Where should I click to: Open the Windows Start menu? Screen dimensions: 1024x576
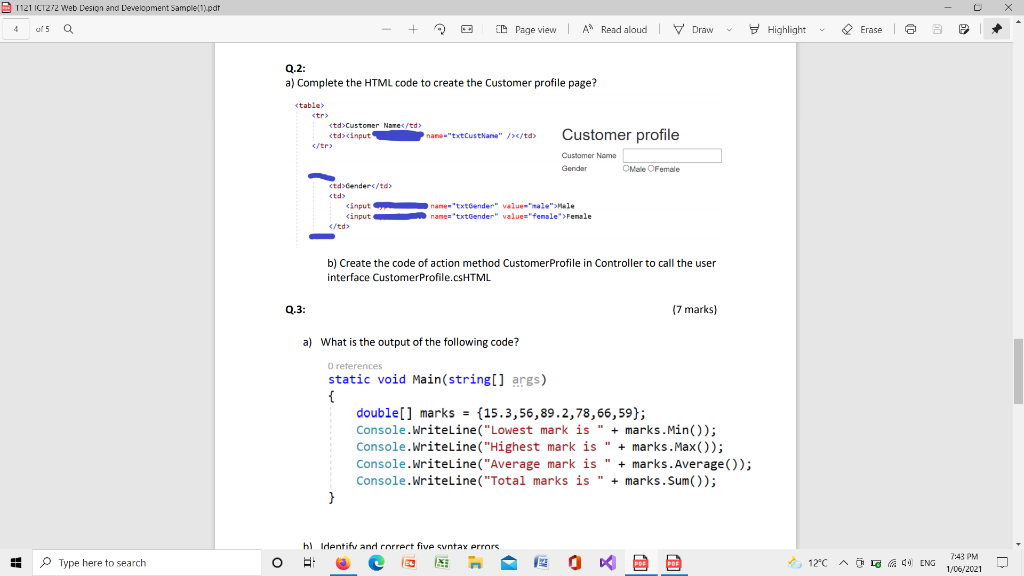pyautogui.click(x=14, y=562)
